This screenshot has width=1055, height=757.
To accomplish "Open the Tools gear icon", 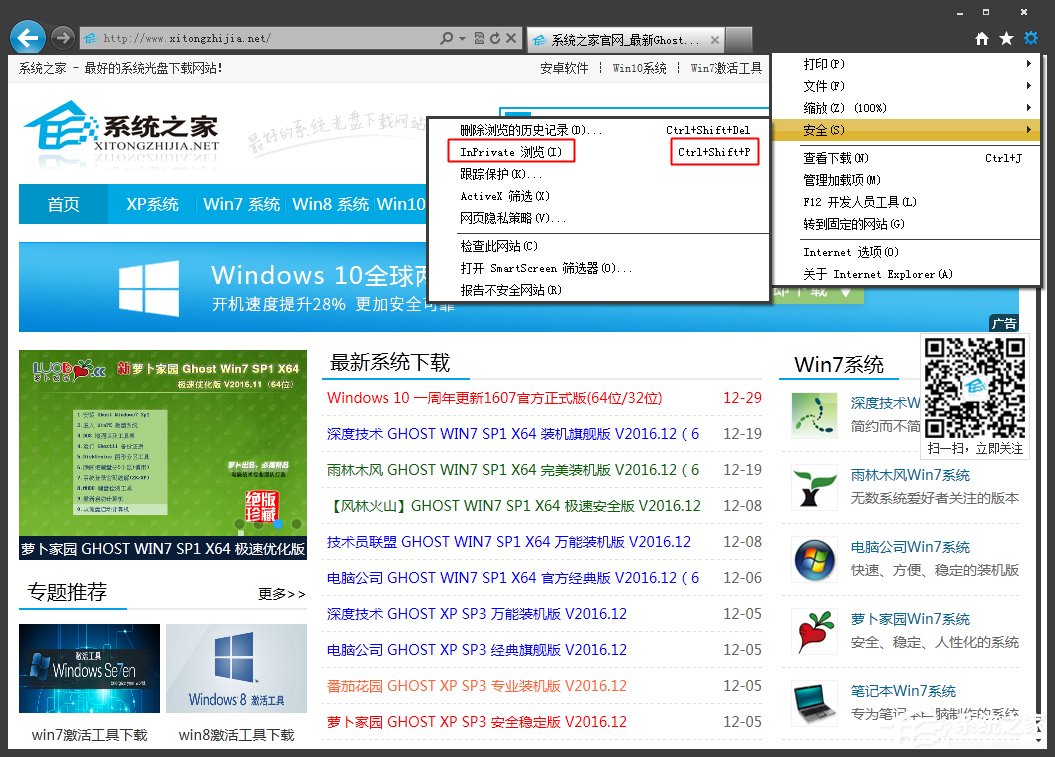I will click(x=1030, y=37).
